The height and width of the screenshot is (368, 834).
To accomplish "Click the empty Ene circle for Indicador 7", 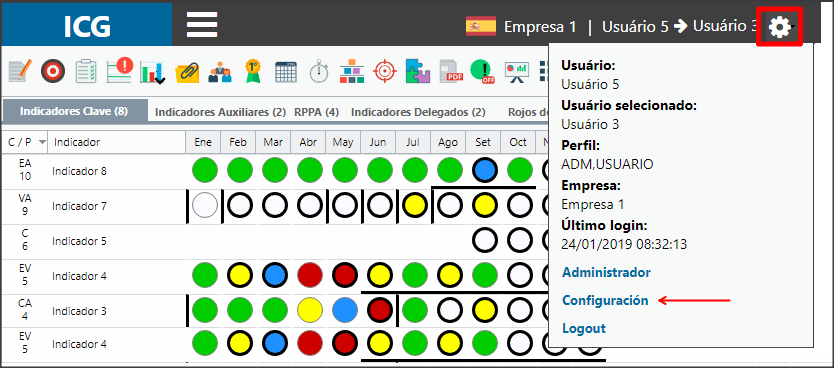I will (x=205, y=205).
